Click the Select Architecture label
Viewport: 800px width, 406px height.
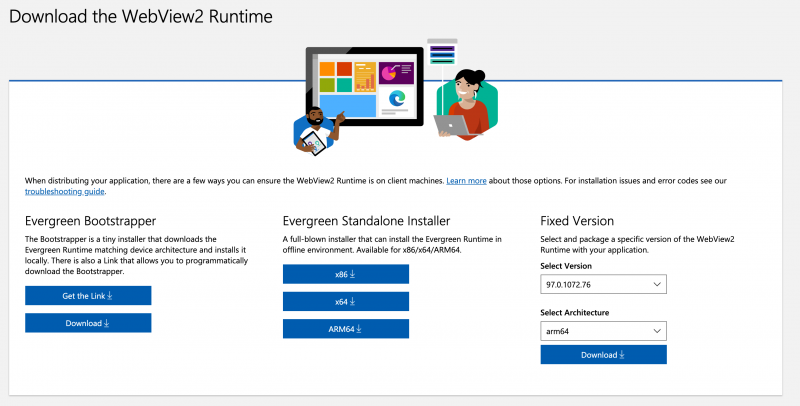pyautogui.click(x=574, y=312)
